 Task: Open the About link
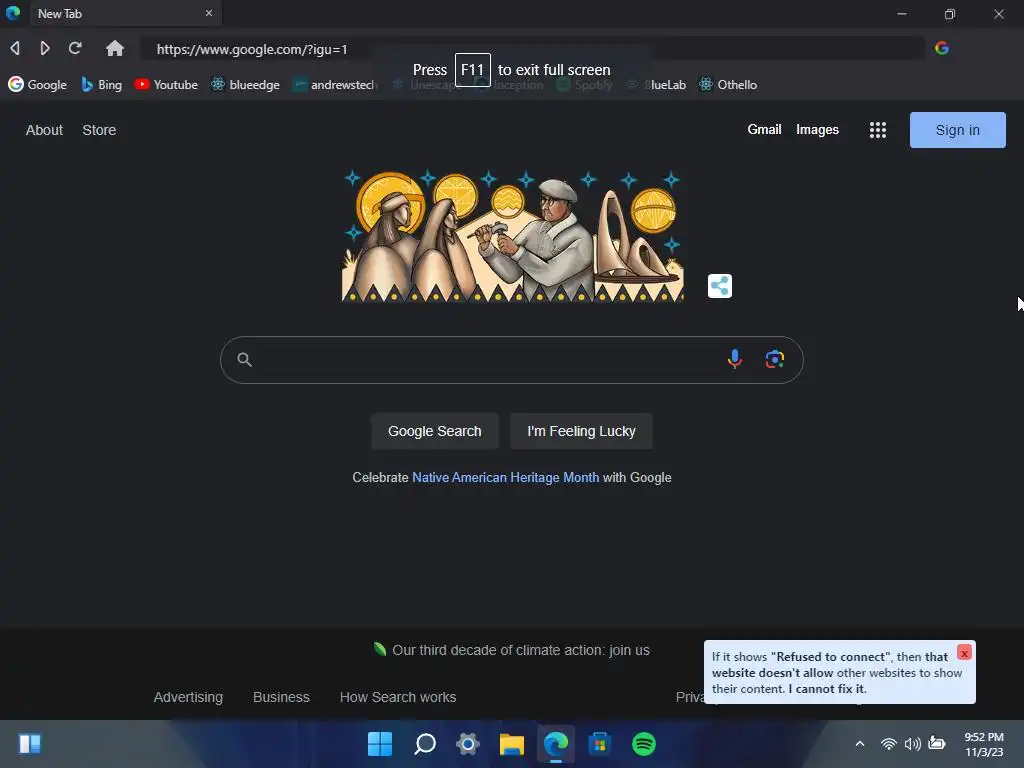[44, 130]
